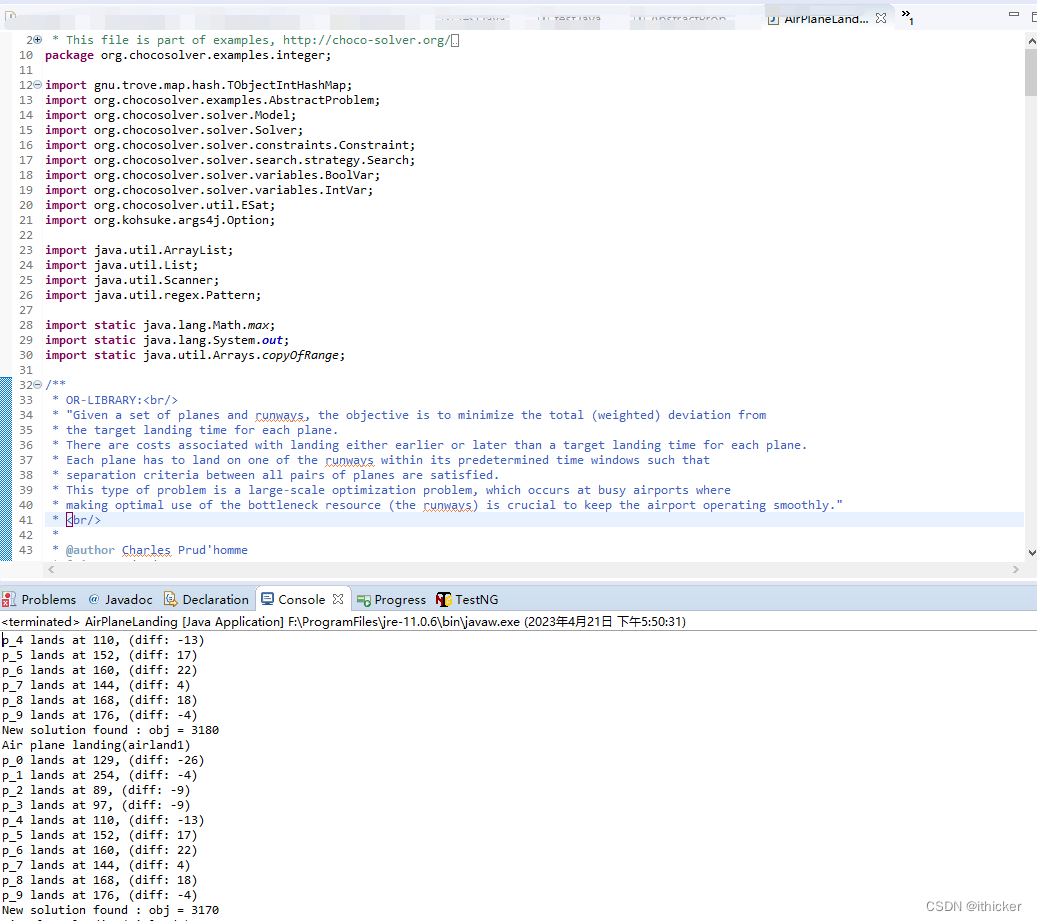Click the AbstractProblem import line
The height and width of the screenshot is (921, 1037).
pos(212,100)
